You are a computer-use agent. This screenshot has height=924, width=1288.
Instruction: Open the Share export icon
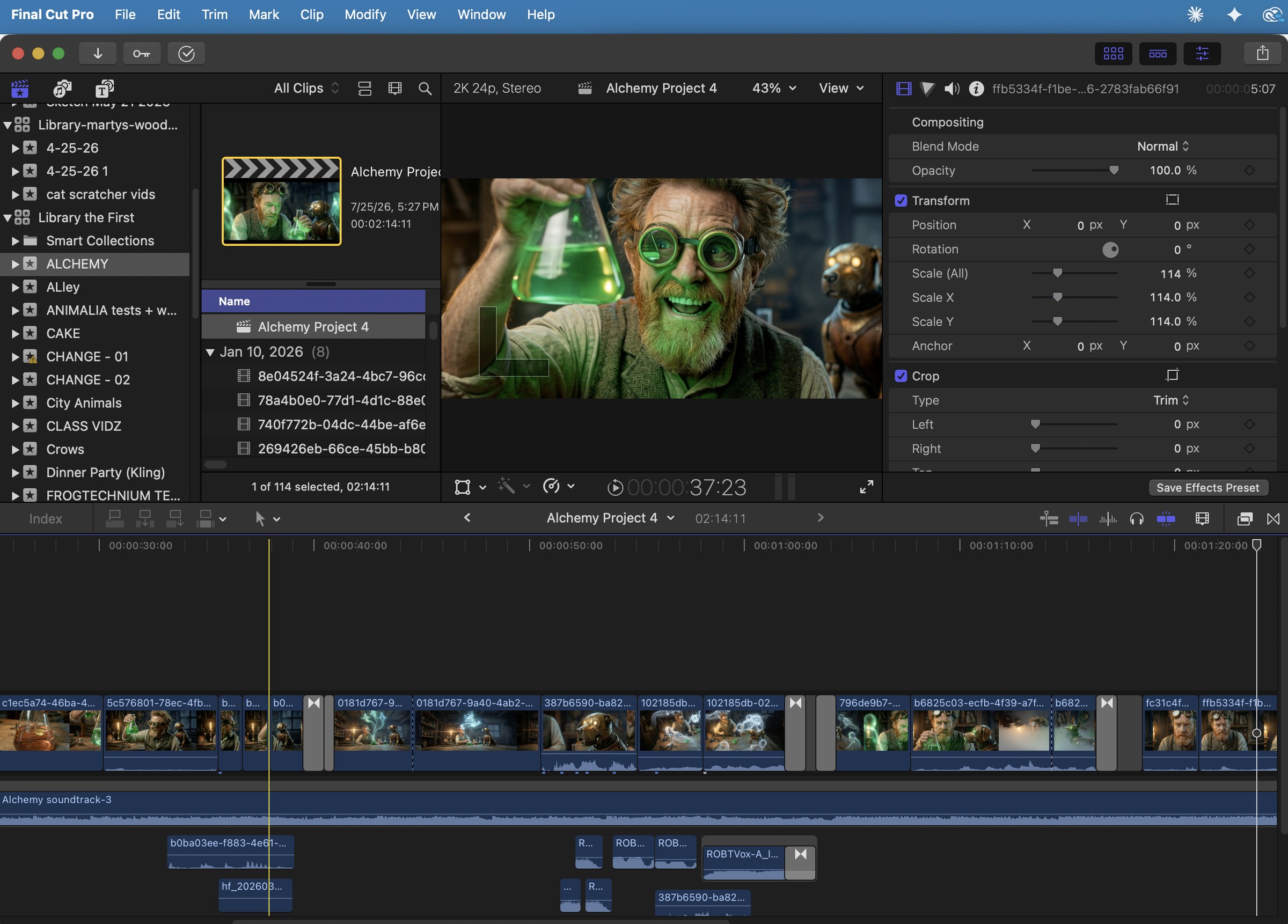[1262, 53]
